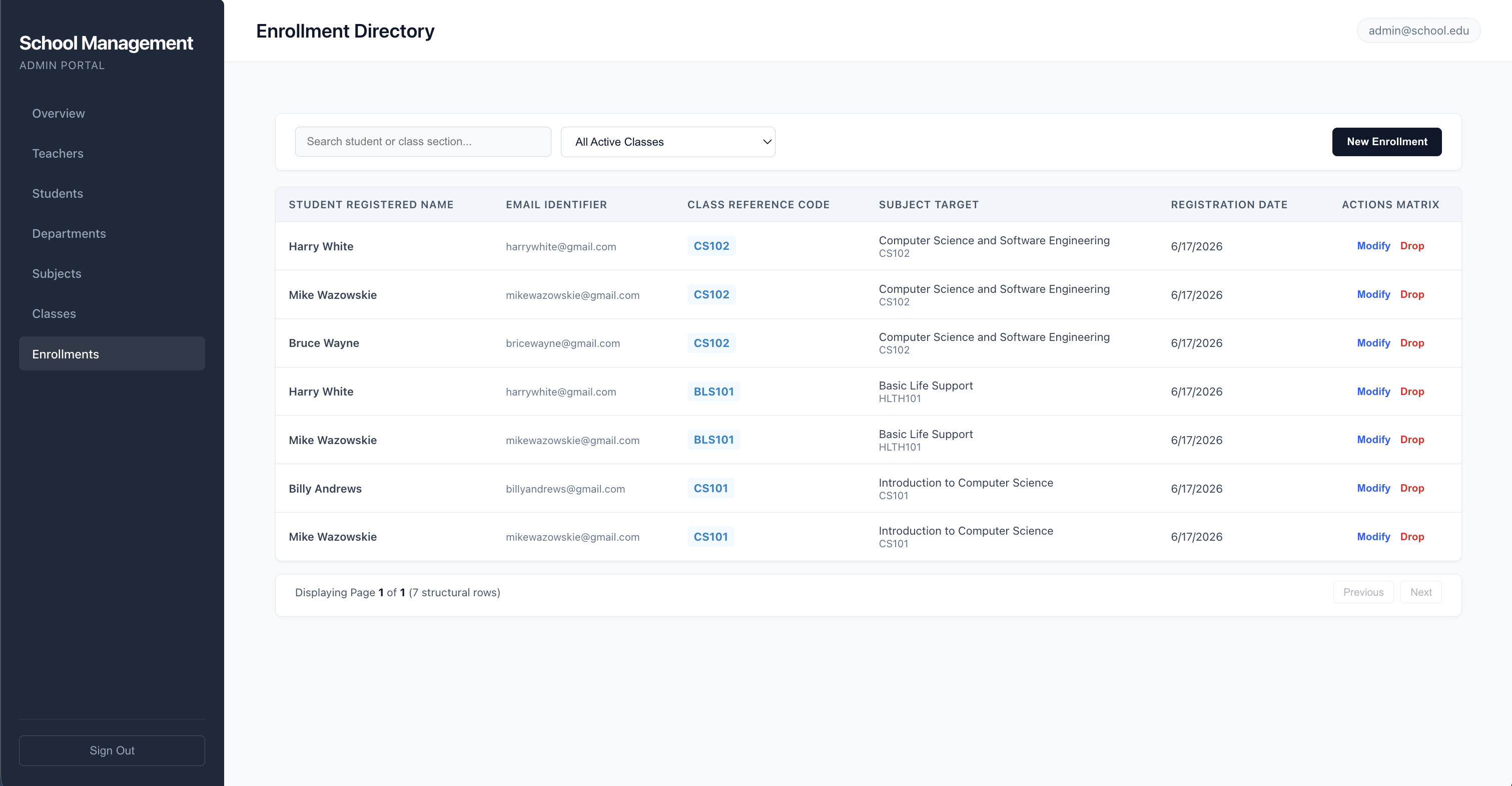The width and height of the screenshot is (1512, 786).
Task: Click the CS102 badge in Bruce Wayne's row
Action: [711, 342]
